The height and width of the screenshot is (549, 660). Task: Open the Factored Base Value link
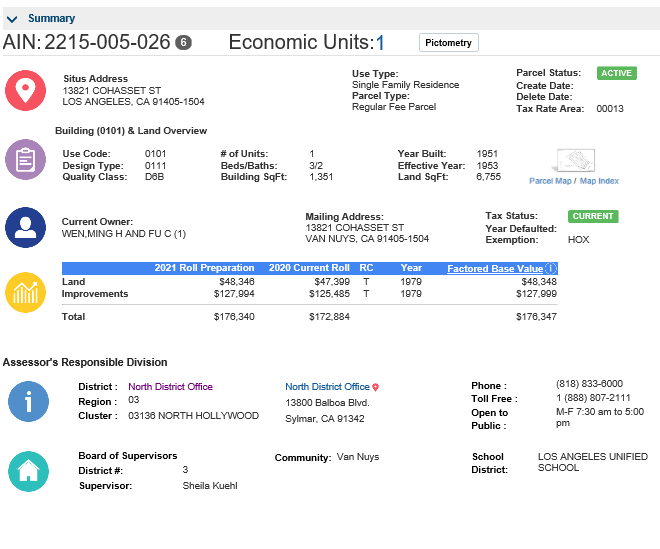coord(495,269)
